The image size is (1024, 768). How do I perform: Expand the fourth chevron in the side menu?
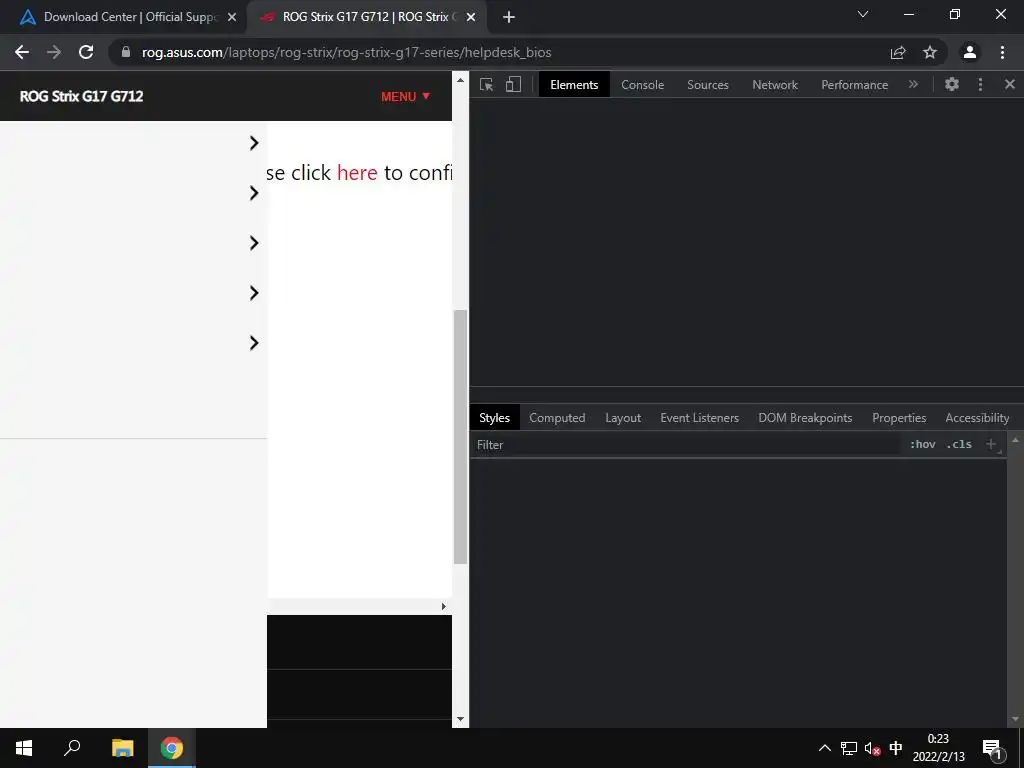pyautogui.click(x=254, y=293)
